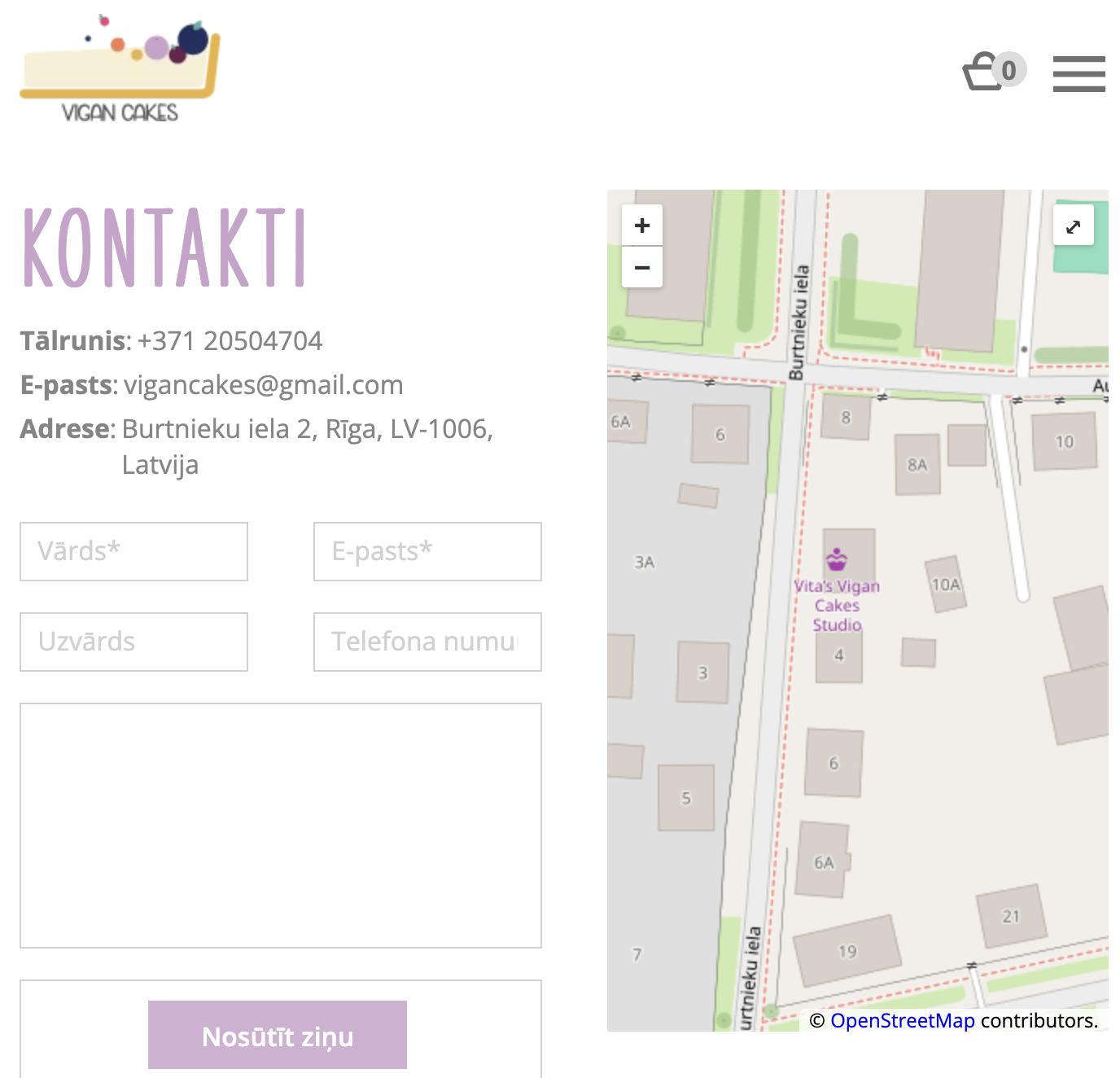The height and width of the screenshot is (1078, 1120).
Task: Click the Vita's Vigan Cakes Studio marker
Action: coord(837,560)
